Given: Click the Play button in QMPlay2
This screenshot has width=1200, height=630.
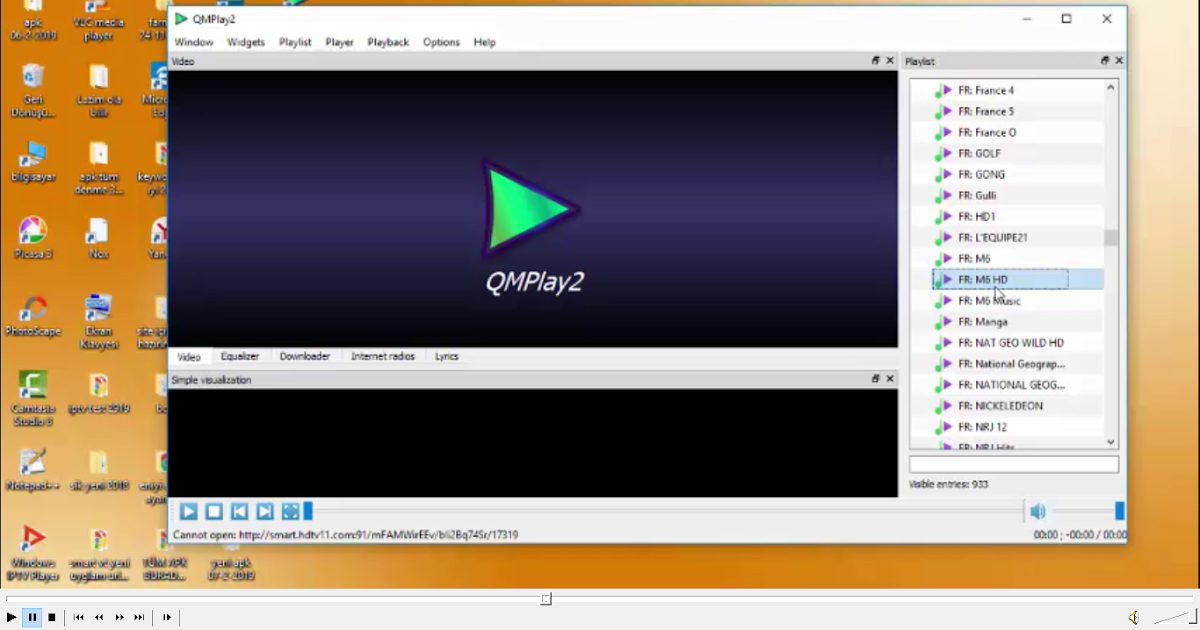Looking at the screenshot, I should coord(188,512).
